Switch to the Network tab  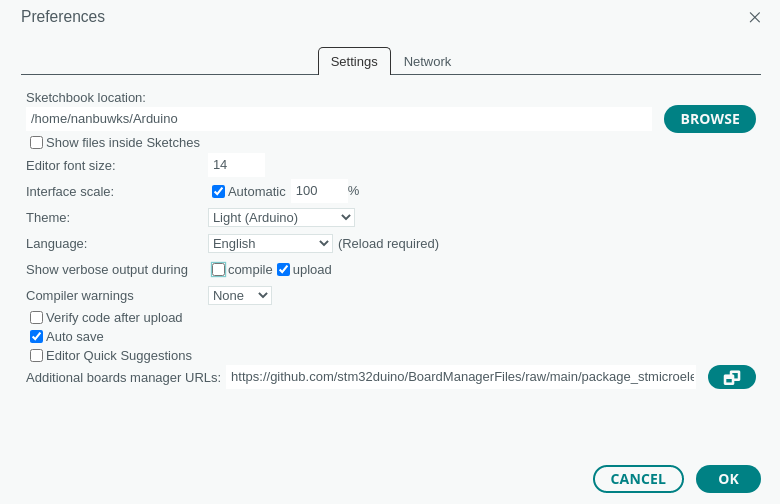[x=427, y=61]
